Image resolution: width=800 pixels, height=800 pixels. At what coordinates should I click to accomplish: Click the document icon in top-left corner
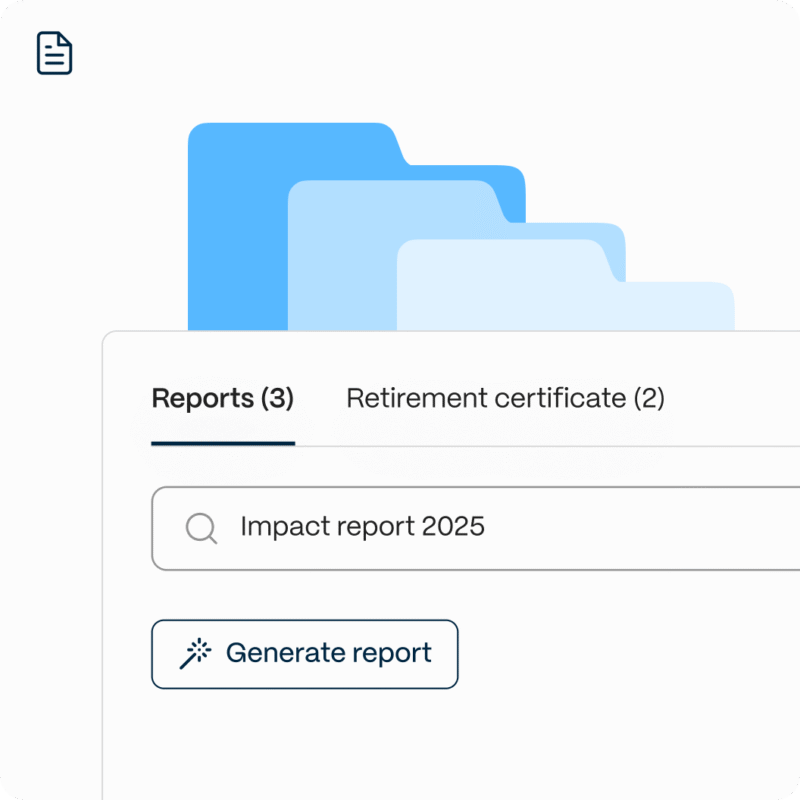click(x=55, y=53)
